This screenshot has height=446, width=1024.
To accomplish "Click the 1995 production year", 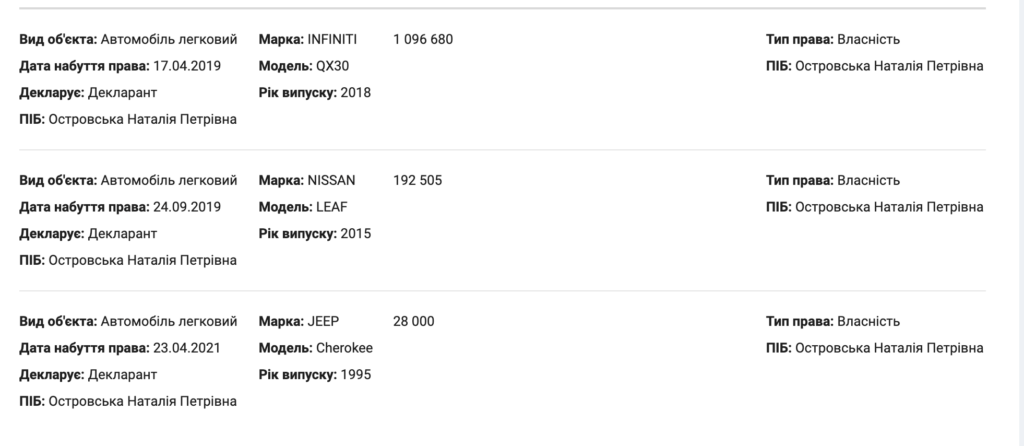I will click(355, 375).
